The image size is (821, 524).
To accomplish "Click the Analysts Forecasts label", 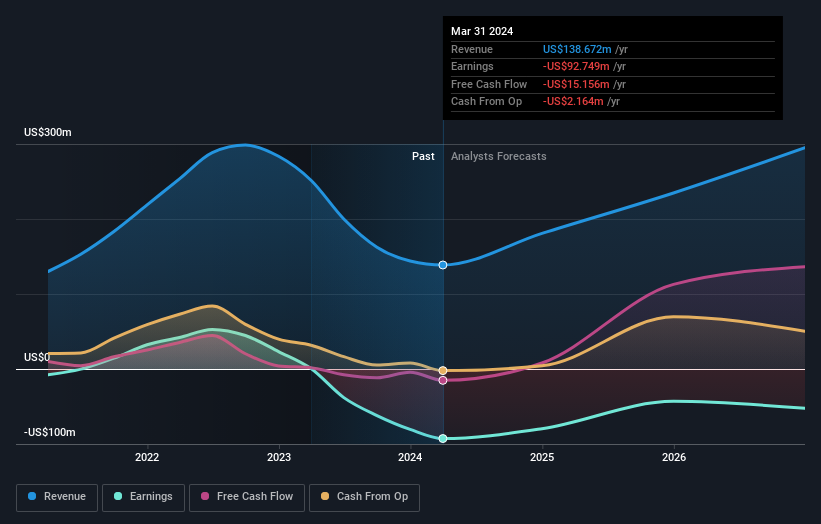I will click(498, 157).
